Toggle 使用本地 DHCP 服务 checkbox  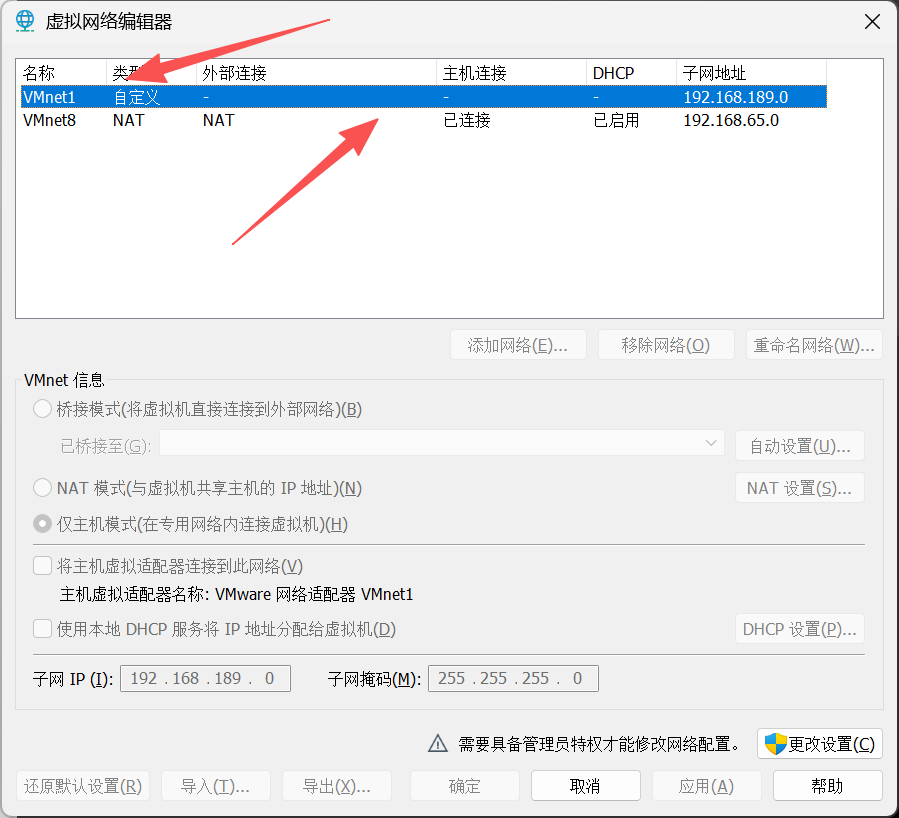click(42, 629)
